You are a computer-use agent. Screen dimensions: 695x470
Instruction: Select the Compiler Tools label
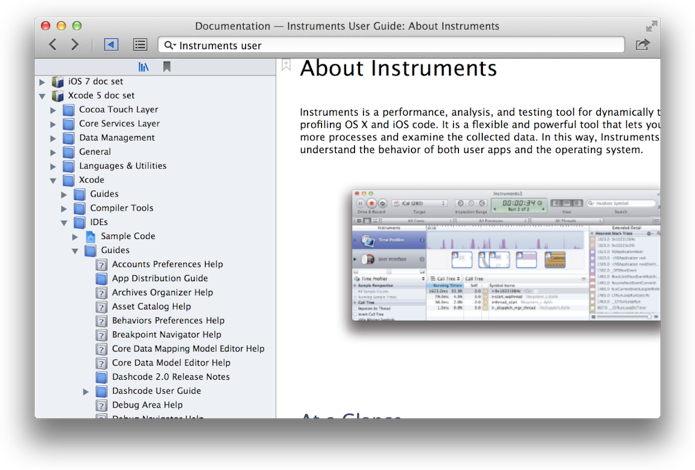122,208
